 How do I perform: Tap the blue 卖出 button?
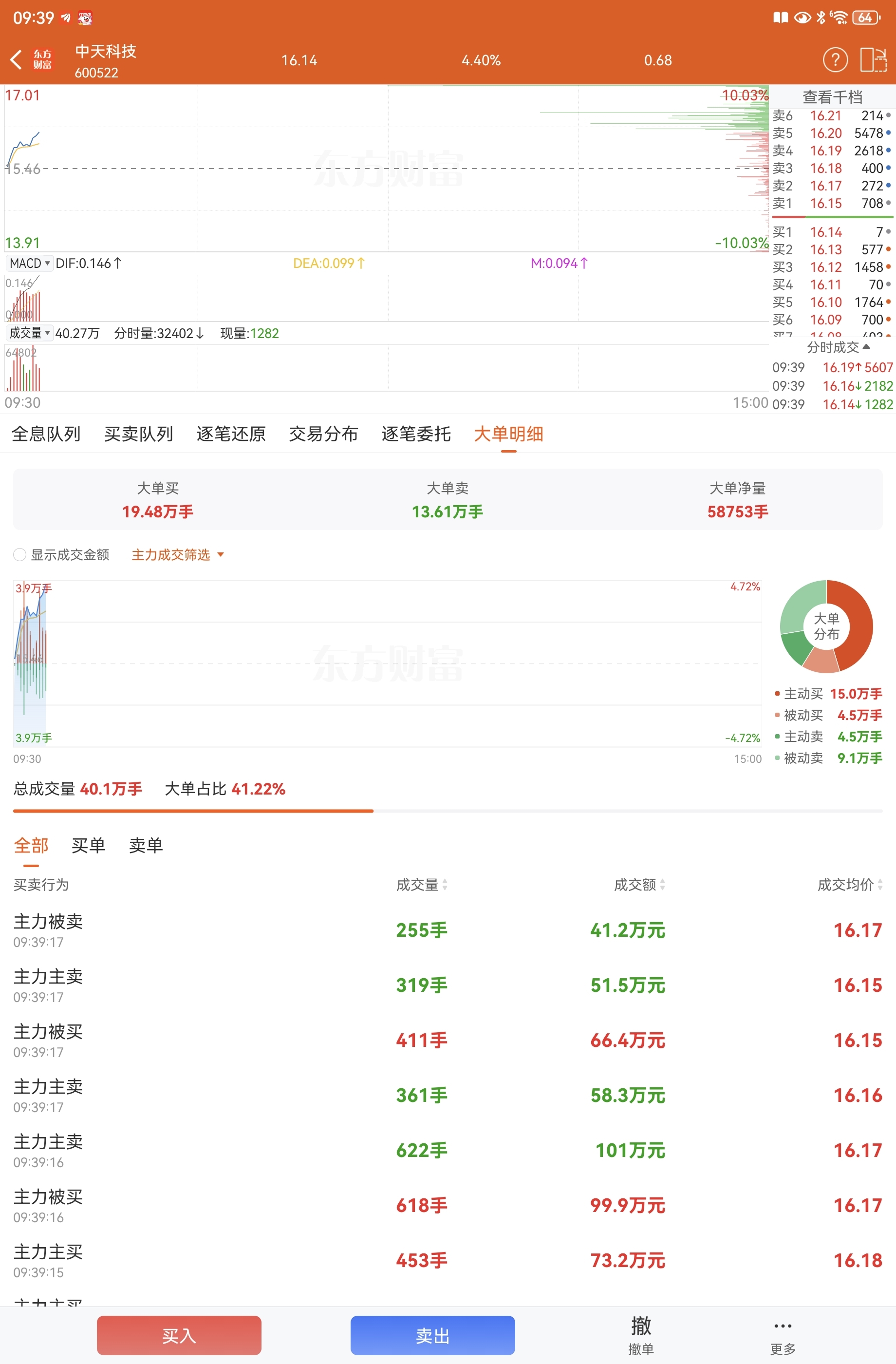tap(432, 1336)
